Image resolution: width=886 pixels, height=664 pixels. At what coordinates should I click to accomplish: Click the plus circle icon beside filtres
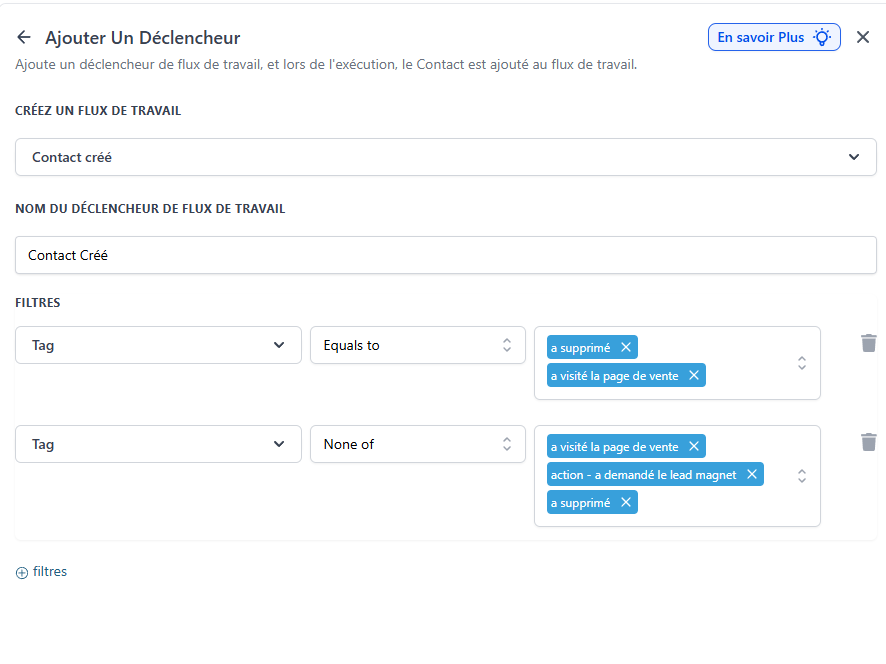21,573
